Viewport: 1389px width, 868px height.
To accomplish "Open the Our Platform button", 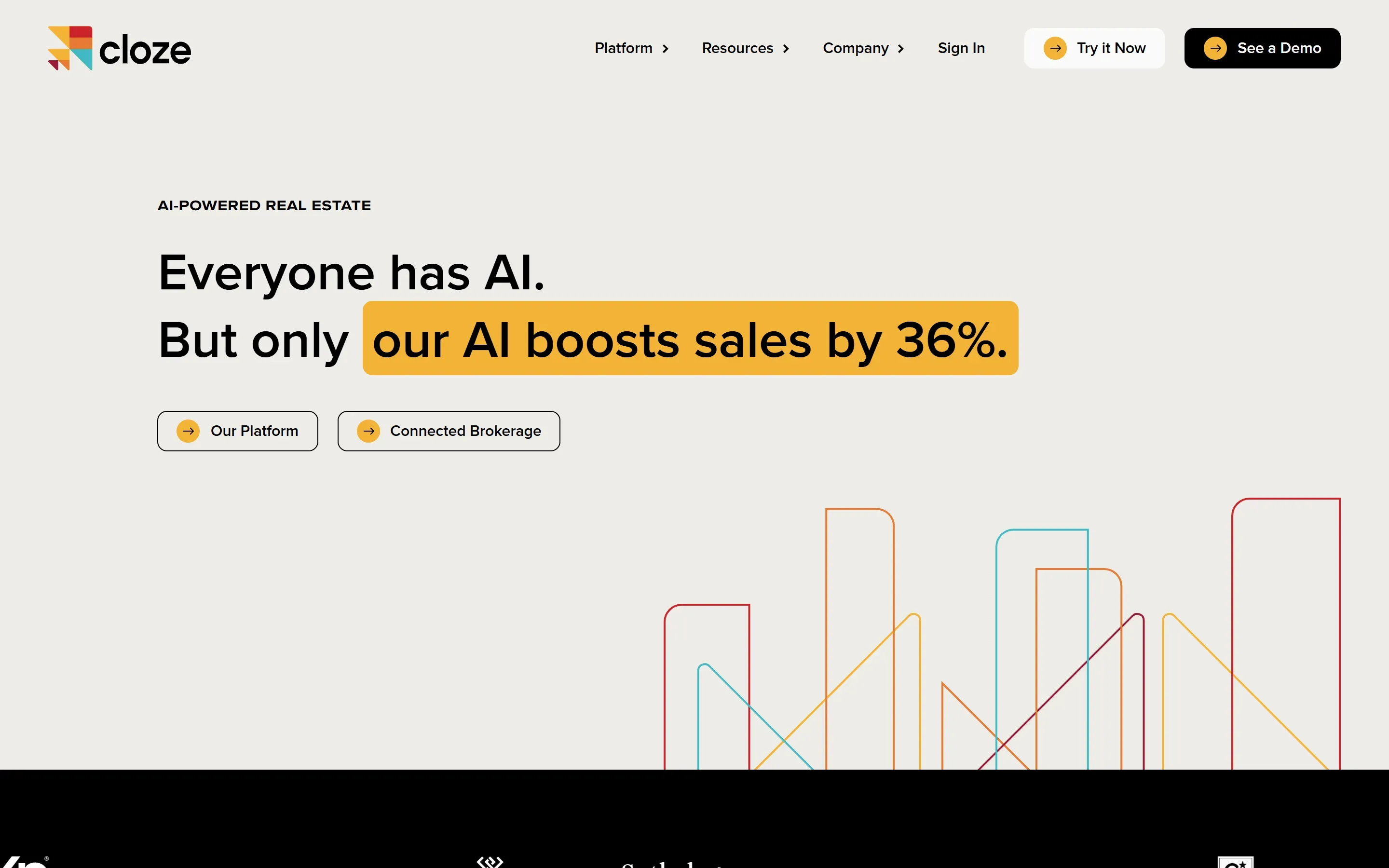I will tap(238, 431).
